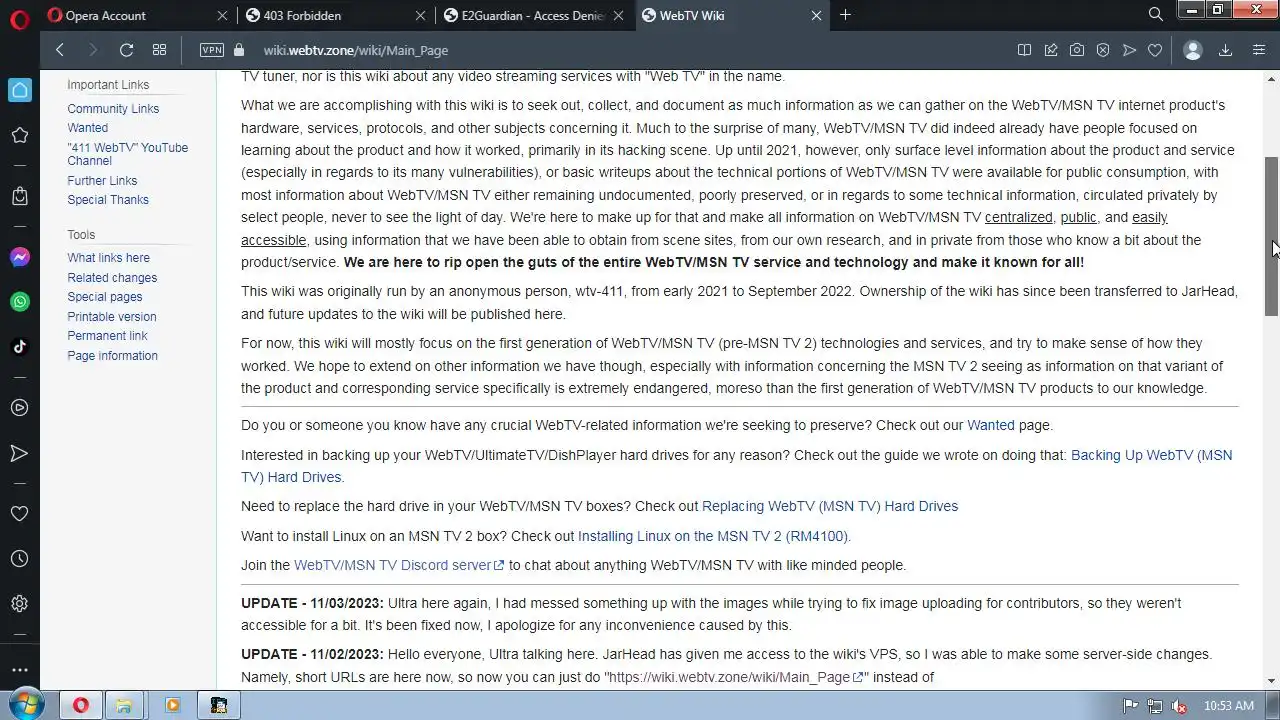Image resolution: width=1280 pixels, height=720 pixels.
Task: Open TikTok in the sidebar
Action: (x=19, y=347)
